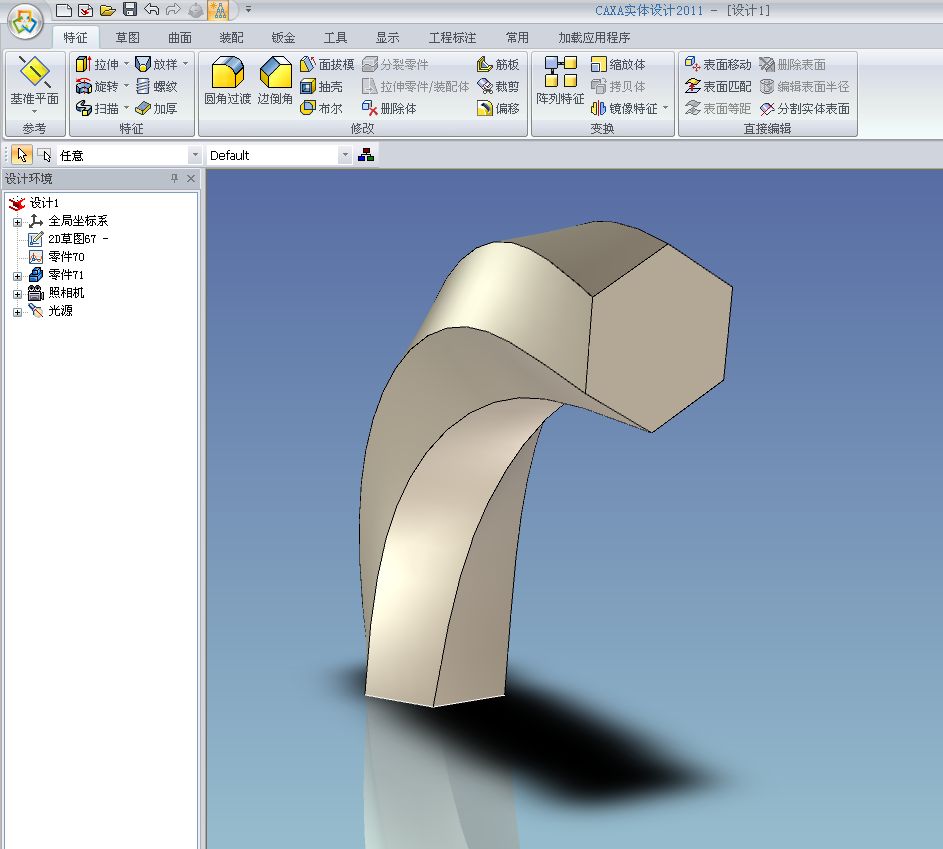Image resolution: width=943 pixels, height=849 pixels.
Task: Open the Default configuration dropdown
Action: click(x=345, y=155)
